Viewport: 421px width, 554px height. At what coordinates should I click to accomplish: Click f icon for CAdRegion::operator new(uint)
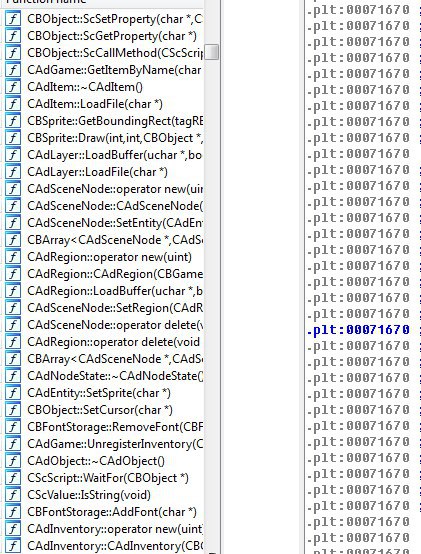(13, 257)
